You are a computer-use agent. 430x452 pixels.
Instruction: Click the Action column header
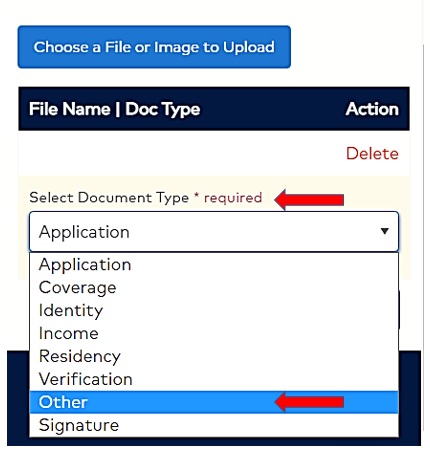click(x=372, y=109)
